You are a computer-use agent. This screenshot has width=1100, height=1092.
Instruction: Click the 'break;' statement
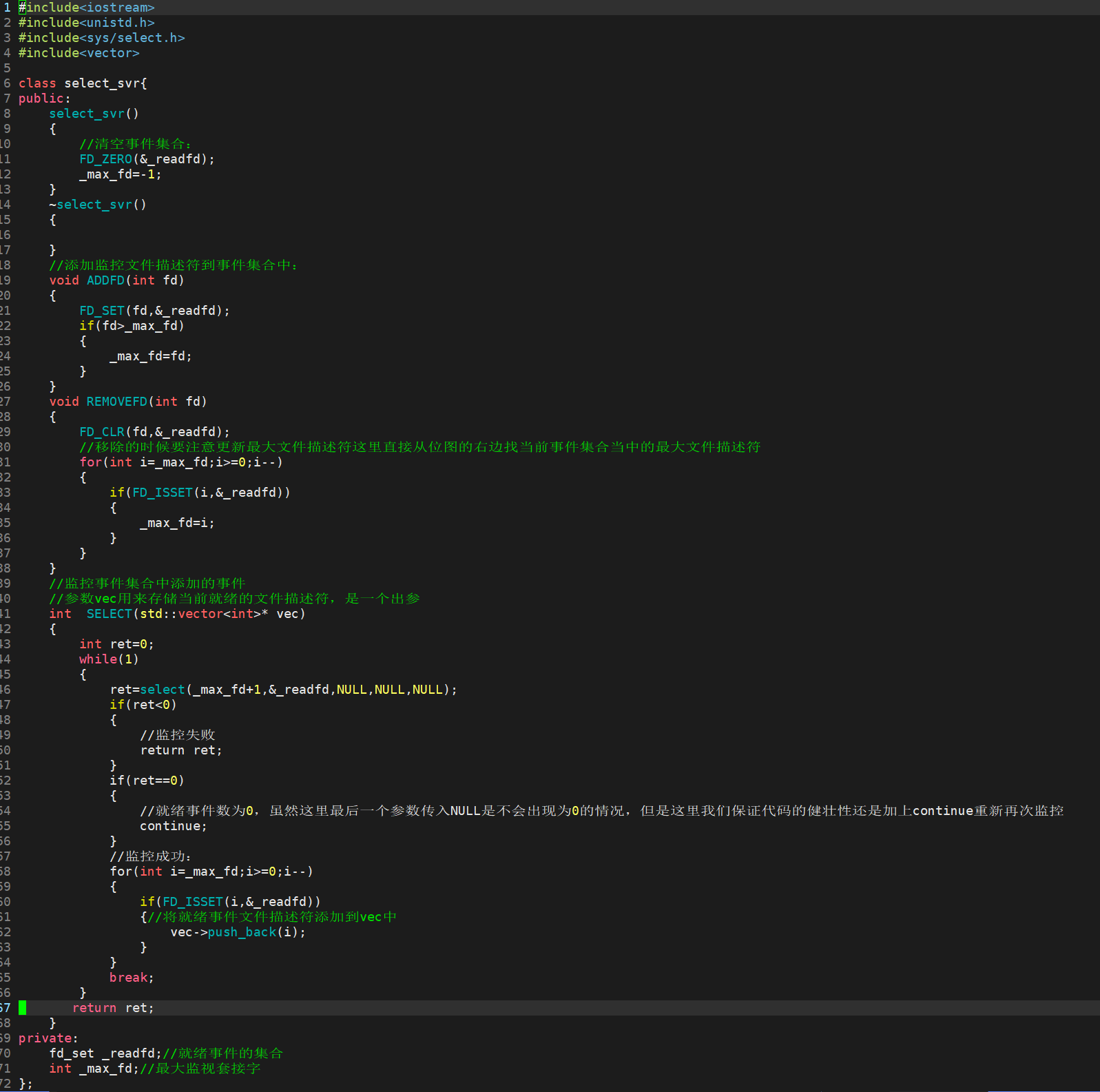pos(132,978)
